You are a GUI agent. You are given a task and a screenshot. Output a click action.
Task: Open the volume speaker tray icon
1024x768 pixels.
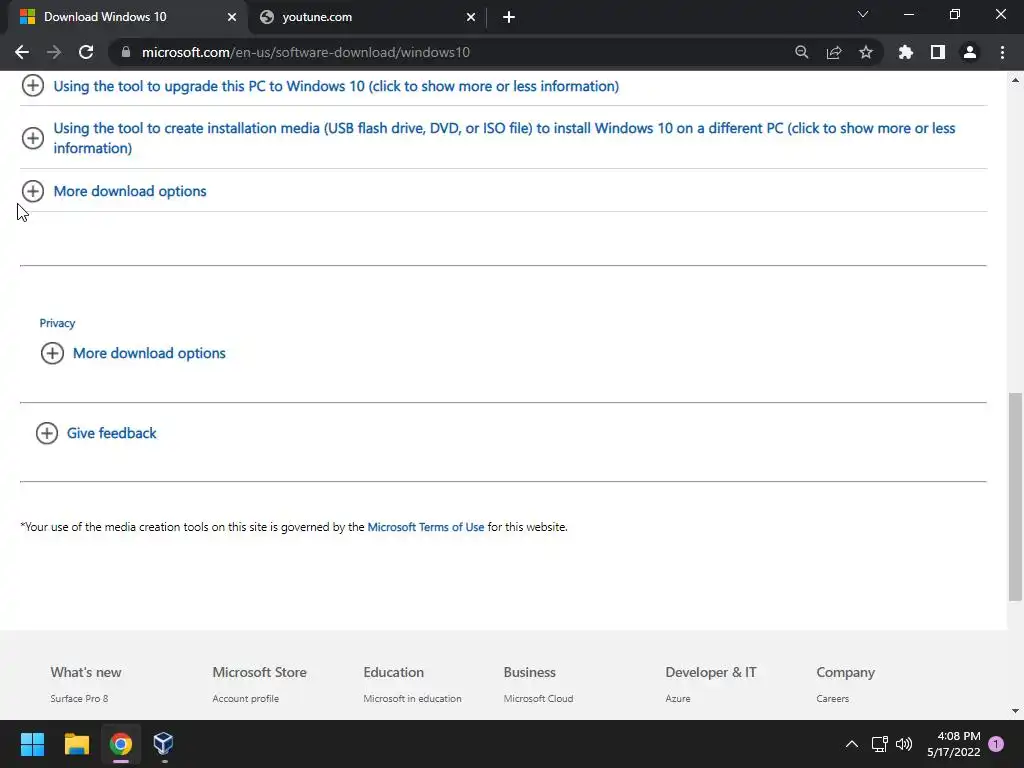pos(904,744)
